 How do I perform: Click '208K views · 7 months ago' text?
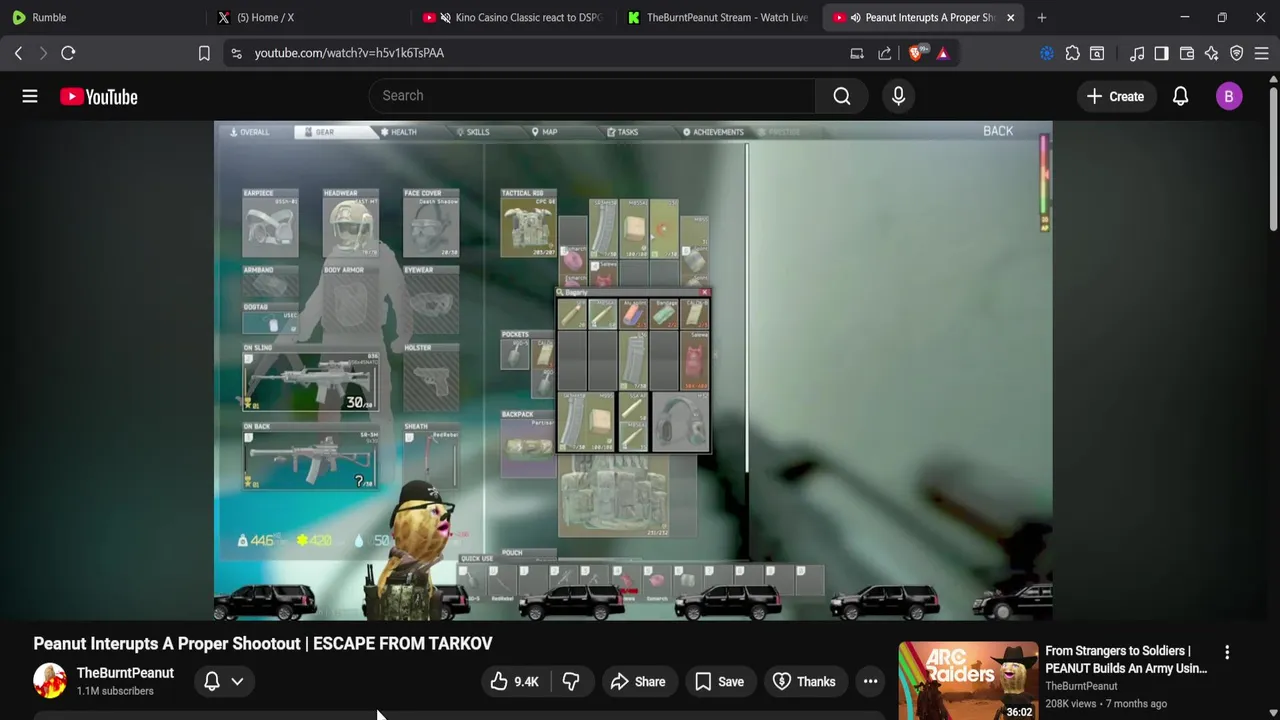(x=1106, y=704)
